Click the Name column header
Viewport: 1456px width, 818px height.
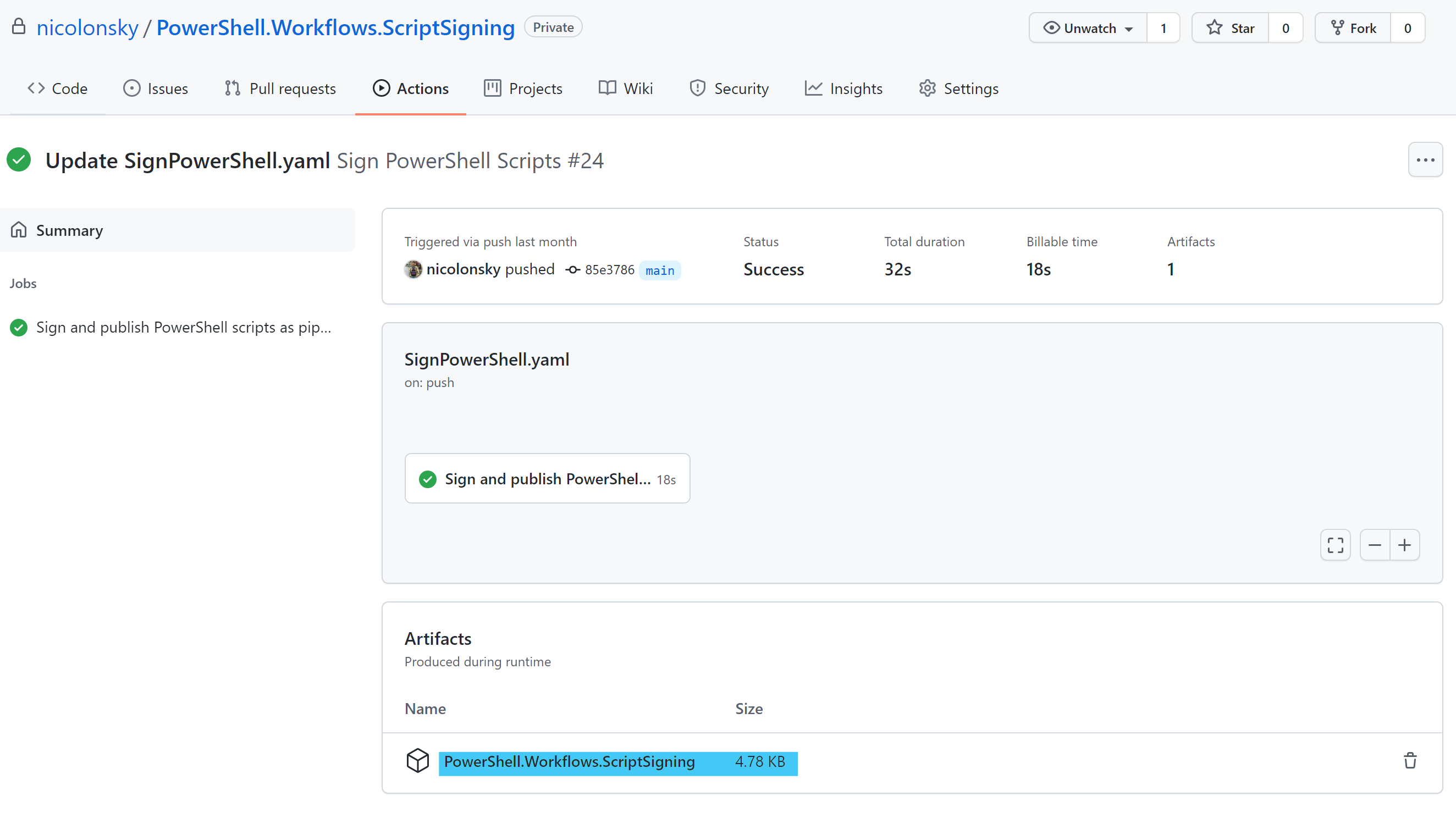pyautogui.click(x=425, y=709)
